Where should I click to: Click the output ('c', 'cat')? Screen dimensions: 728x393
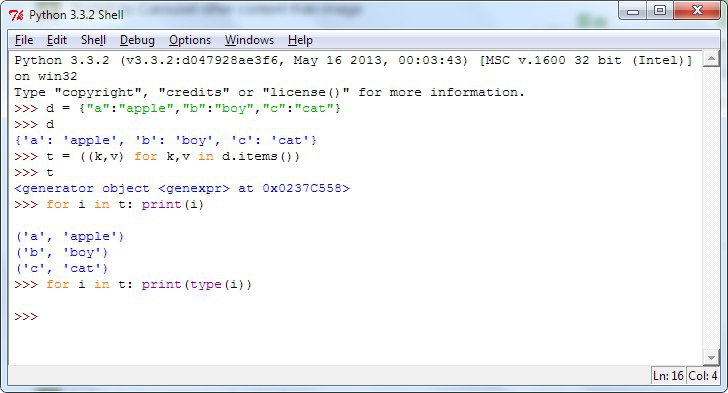[62, 269]
